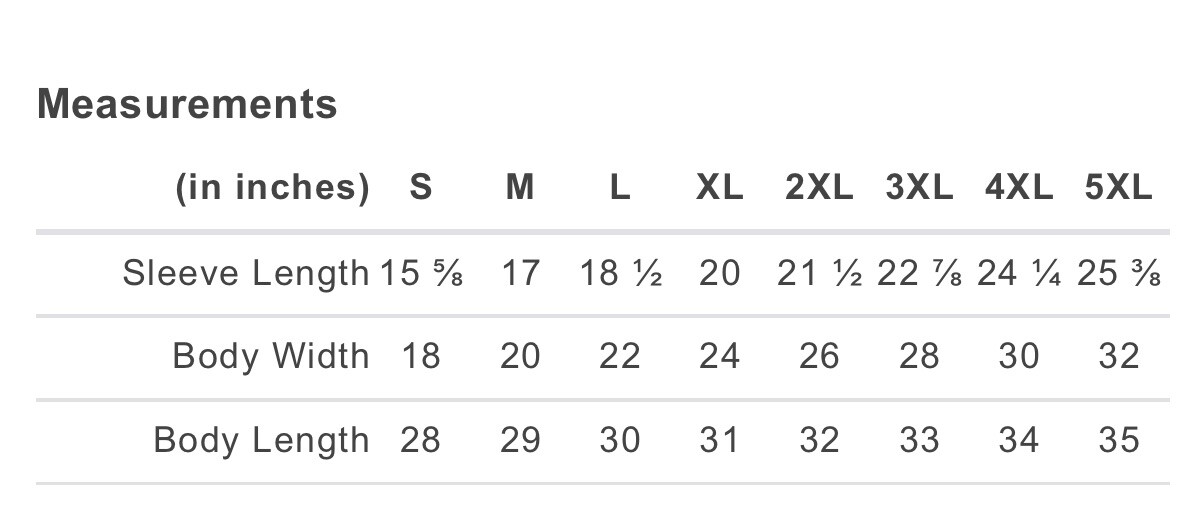This screenshot has width=1191, height=528.
Task: Click the L size column header
Action: click(620, 187)
